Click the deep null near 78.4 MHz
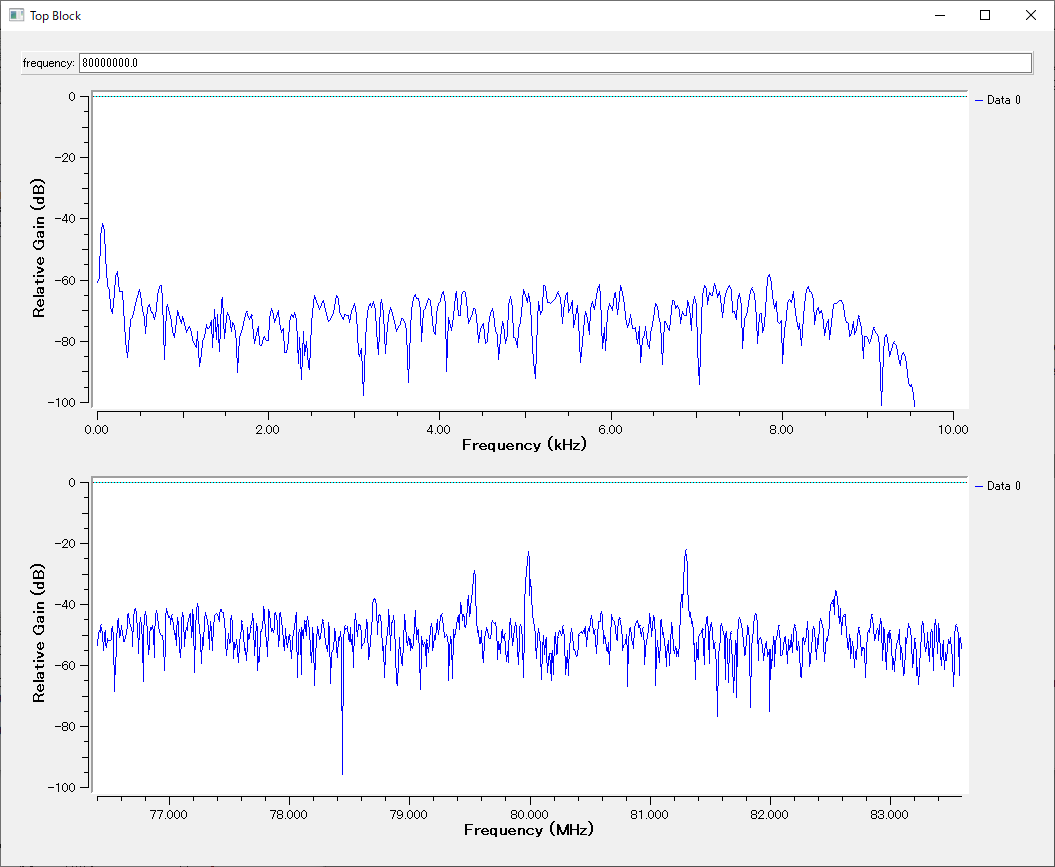Image resolution: width=1055 pixels, height=867 pixels. (342, 771)
